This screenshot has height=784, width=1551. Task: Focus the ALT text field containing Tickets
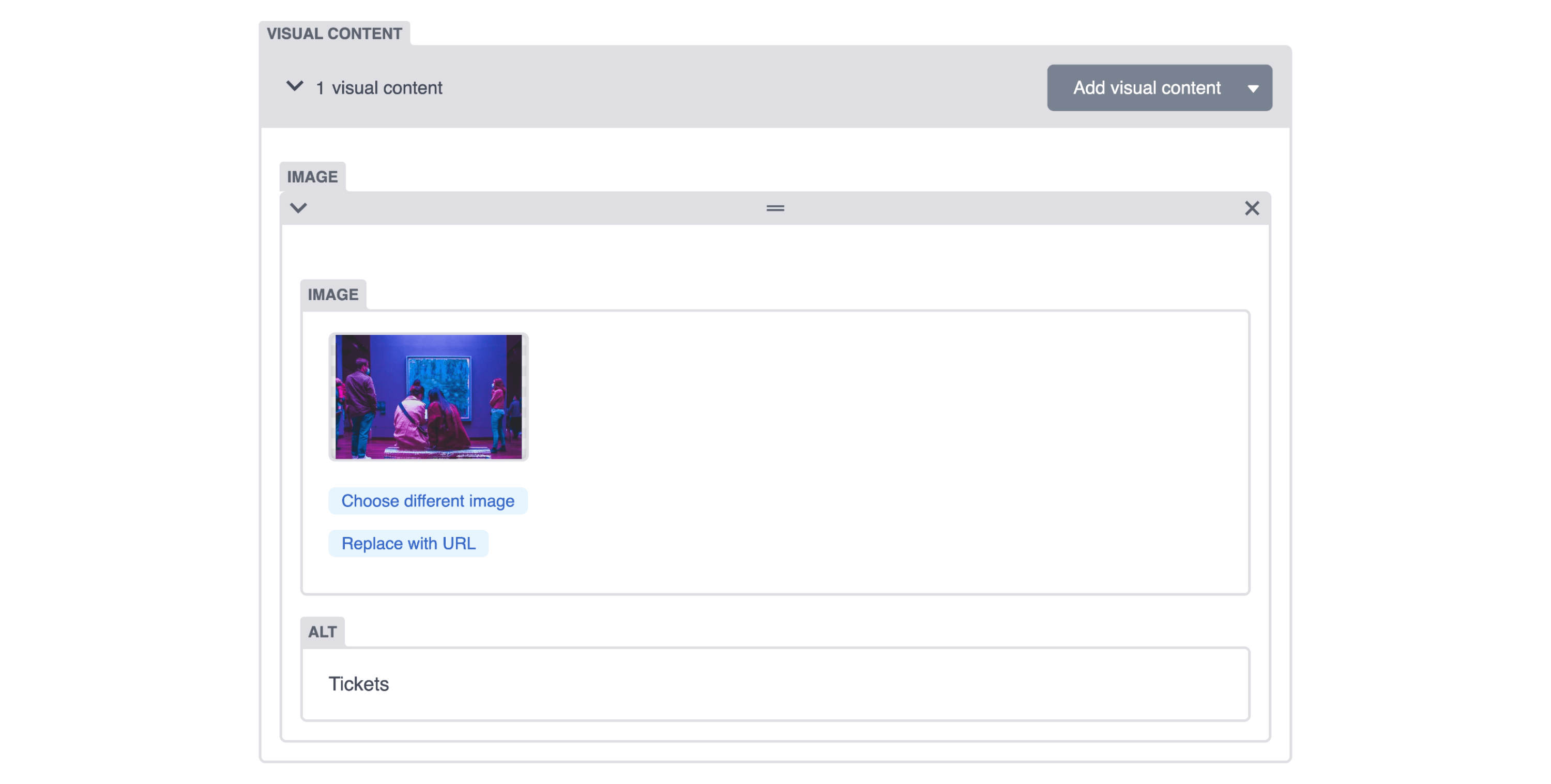pyautogui.click(x=775, y=684)
